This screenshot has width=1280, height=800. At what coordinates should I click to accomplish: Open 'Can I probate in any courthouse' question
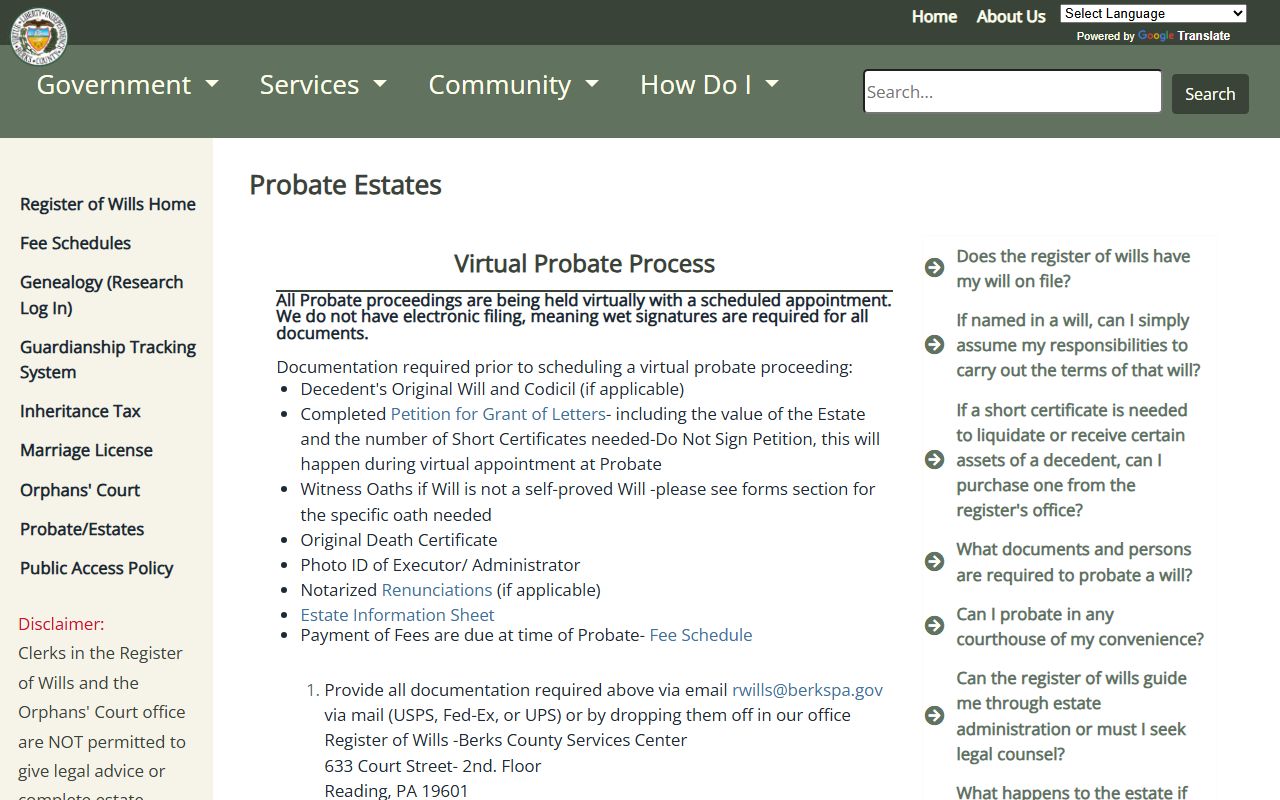tap(1080, 626)
